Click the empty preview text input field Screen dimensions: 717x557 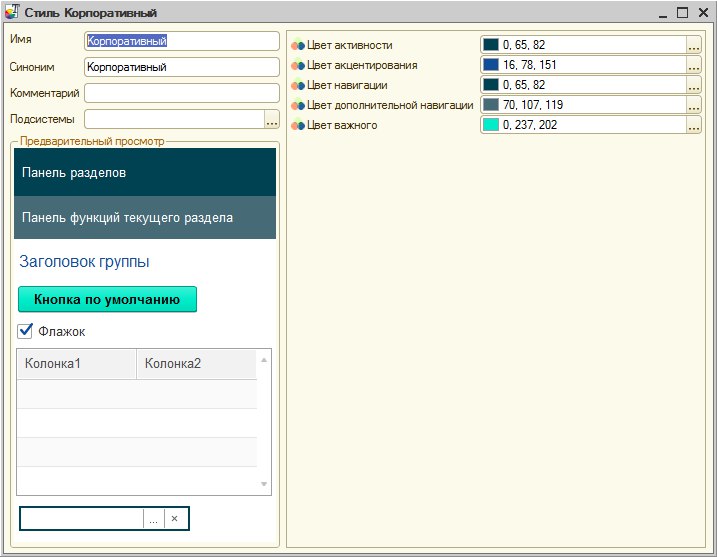(81, 519)
